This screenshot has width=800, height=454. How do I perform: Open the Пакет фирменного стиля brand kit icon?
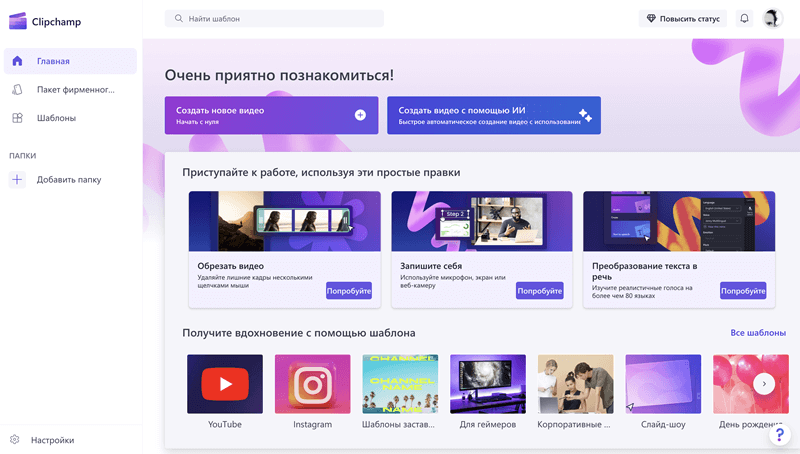click(17, 90)
